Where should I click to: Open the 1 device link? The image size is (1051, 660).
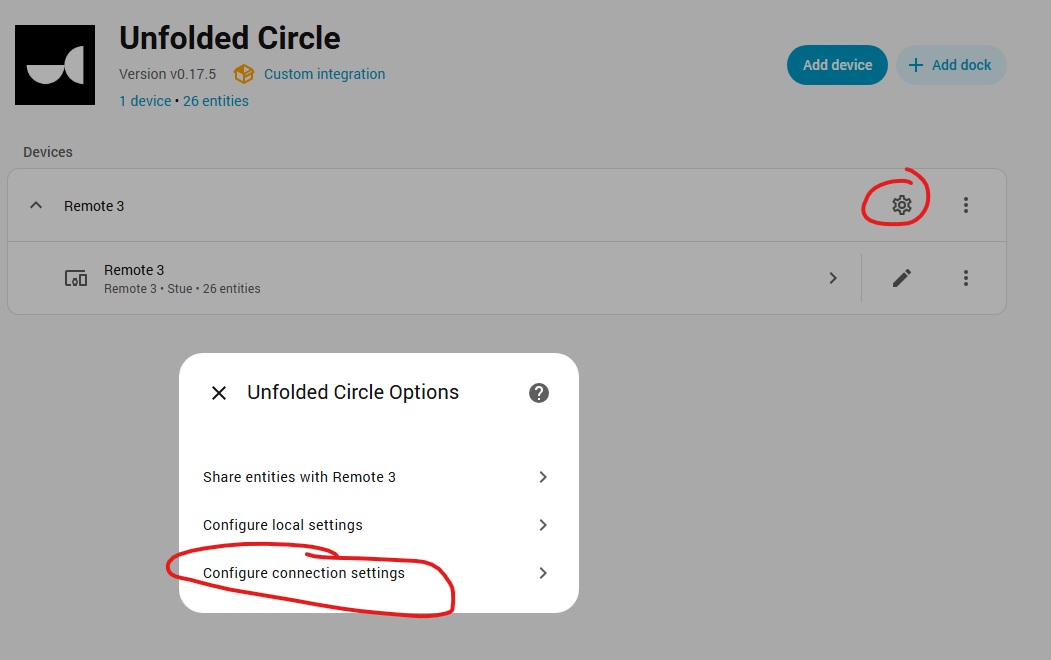(145, 101)
